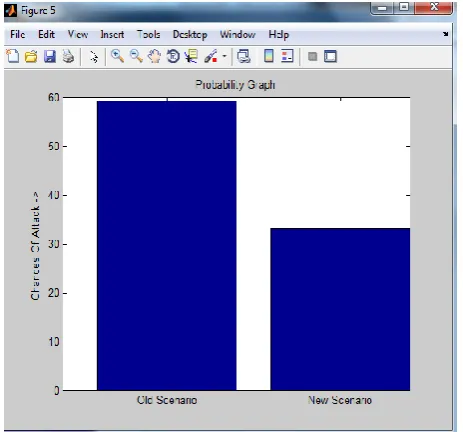Insert a legend using toolbar icon
The image size is (463, 432).
pyautogui.click(x=287, y=56)
